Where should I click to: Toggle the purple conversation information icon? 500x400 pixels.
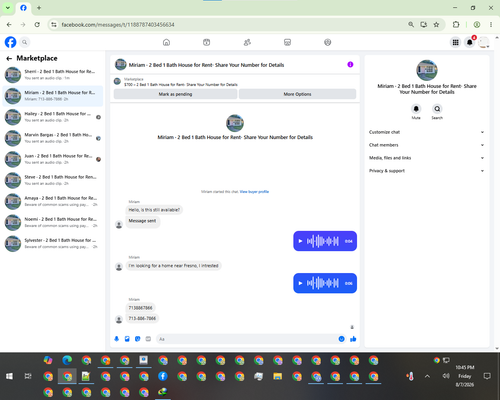350,64
